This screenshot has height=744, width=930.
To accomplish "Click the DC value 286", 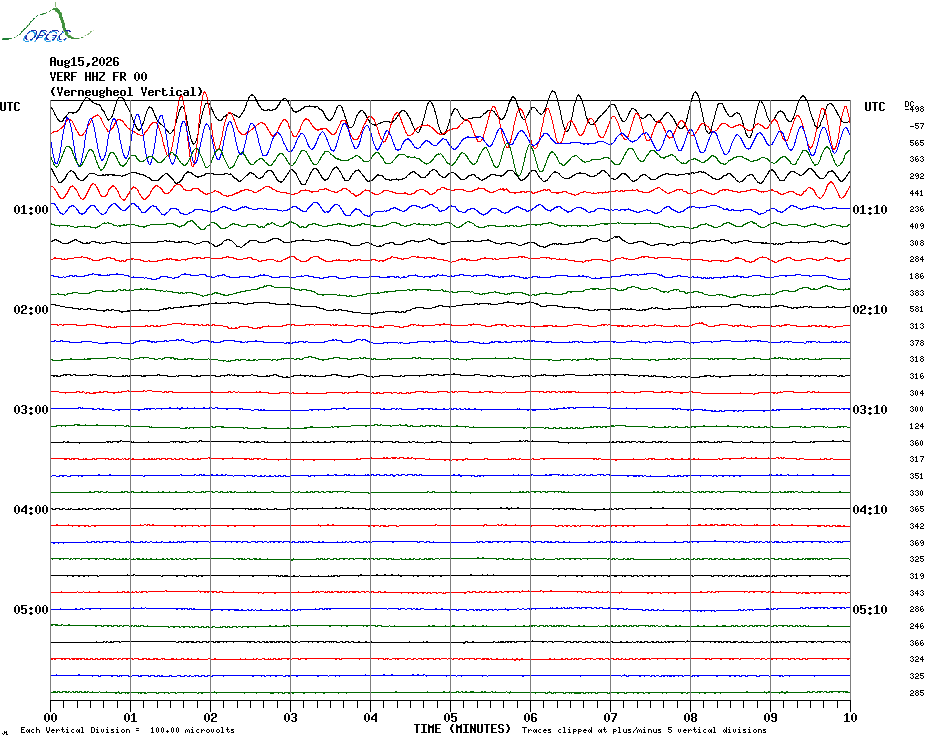I will pyautogui.click(x=916, y=609).
